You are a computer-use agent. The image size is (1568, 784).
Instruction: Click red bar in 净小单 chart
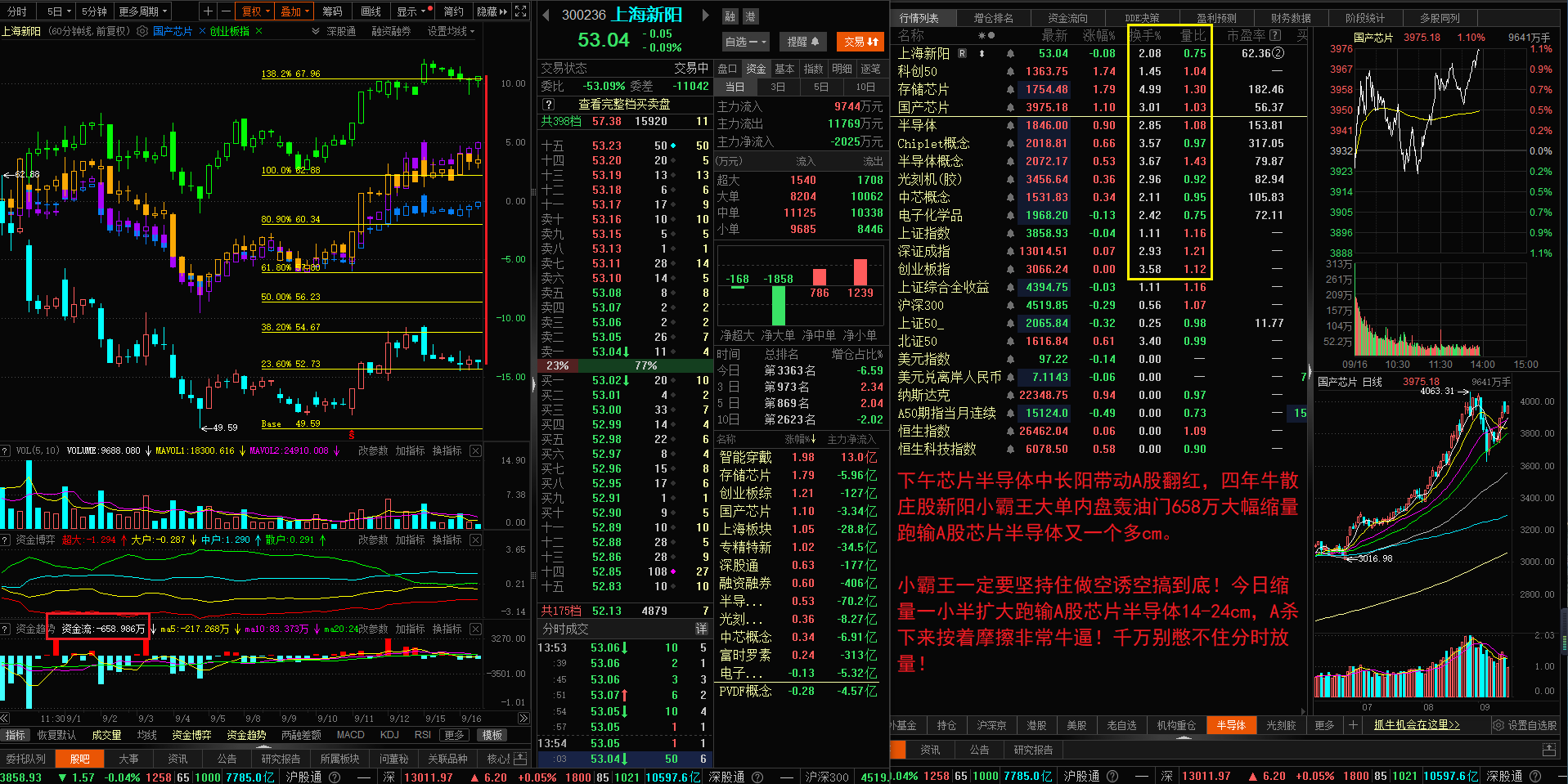(x=860, y=272)
